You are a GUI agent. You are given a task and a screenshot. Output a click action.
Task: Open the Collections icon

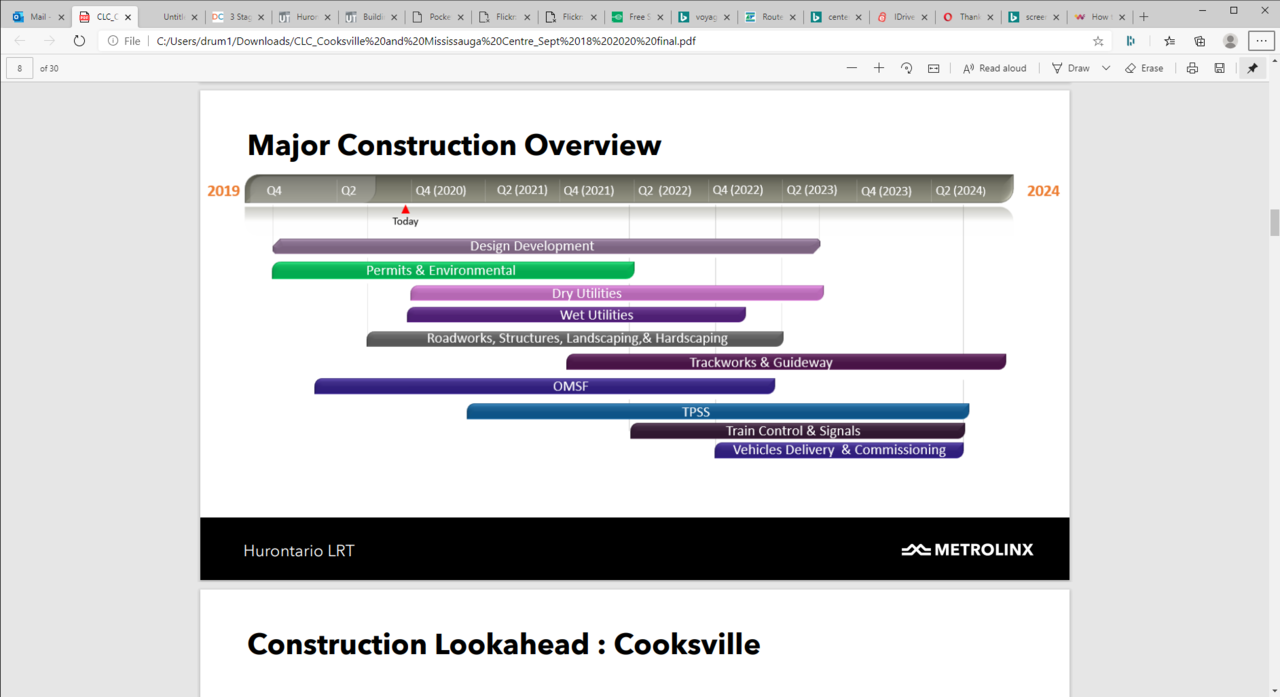click(1199, 41)
